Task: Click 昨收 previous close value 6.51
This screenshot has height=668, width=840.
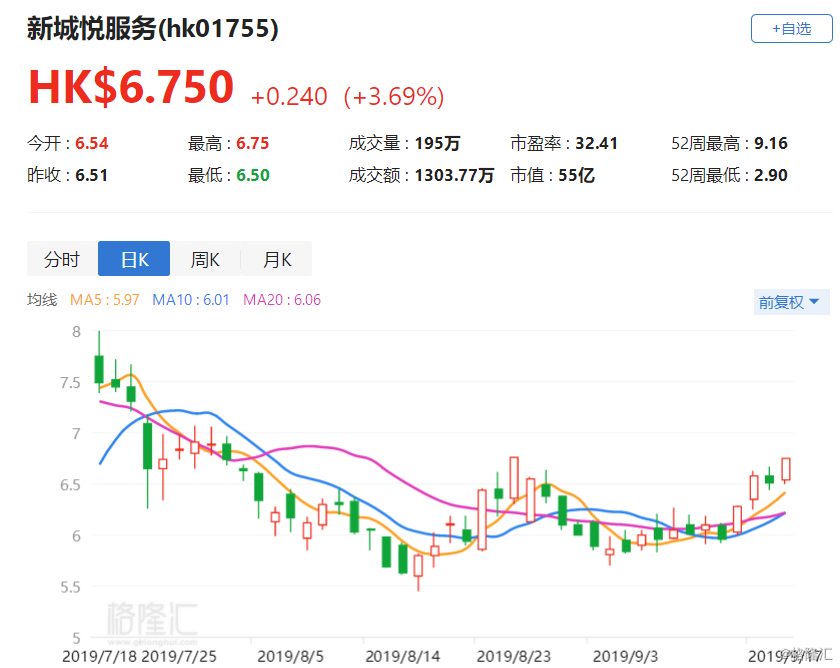Action: (x=92, y=175)
